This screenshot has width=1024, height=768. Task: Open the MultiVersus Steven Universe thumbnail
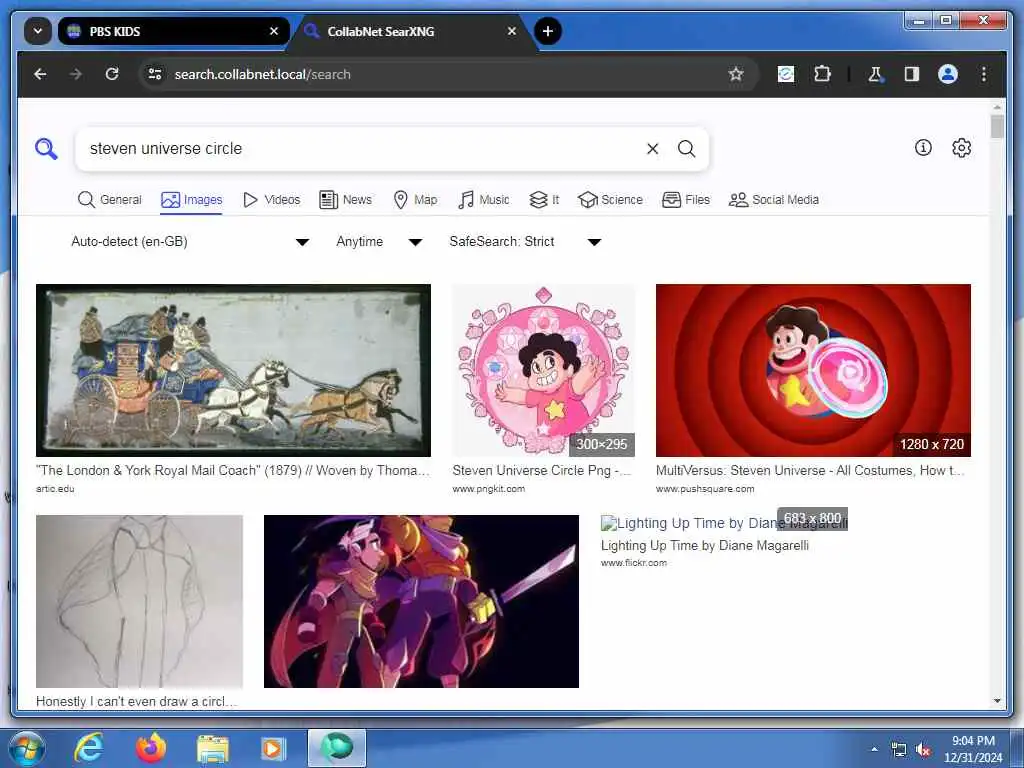(813, 370)
